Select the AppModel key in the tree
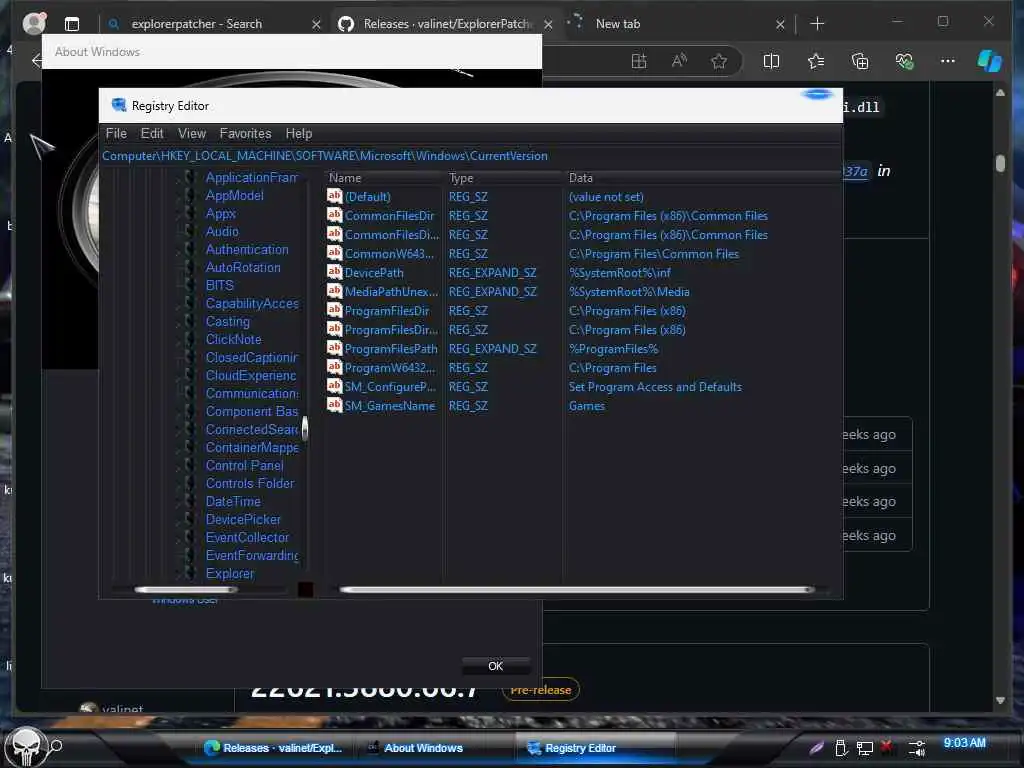The image size is (1024, 768). point(234,195)
